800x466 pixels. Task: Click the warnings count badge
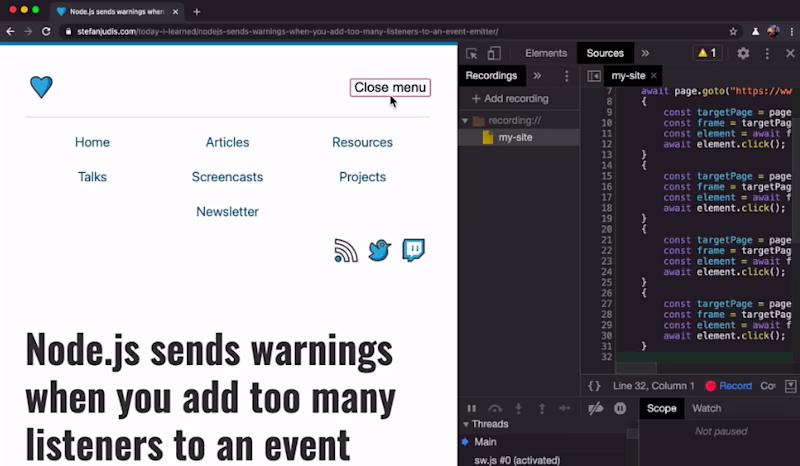tap(707, 53)
